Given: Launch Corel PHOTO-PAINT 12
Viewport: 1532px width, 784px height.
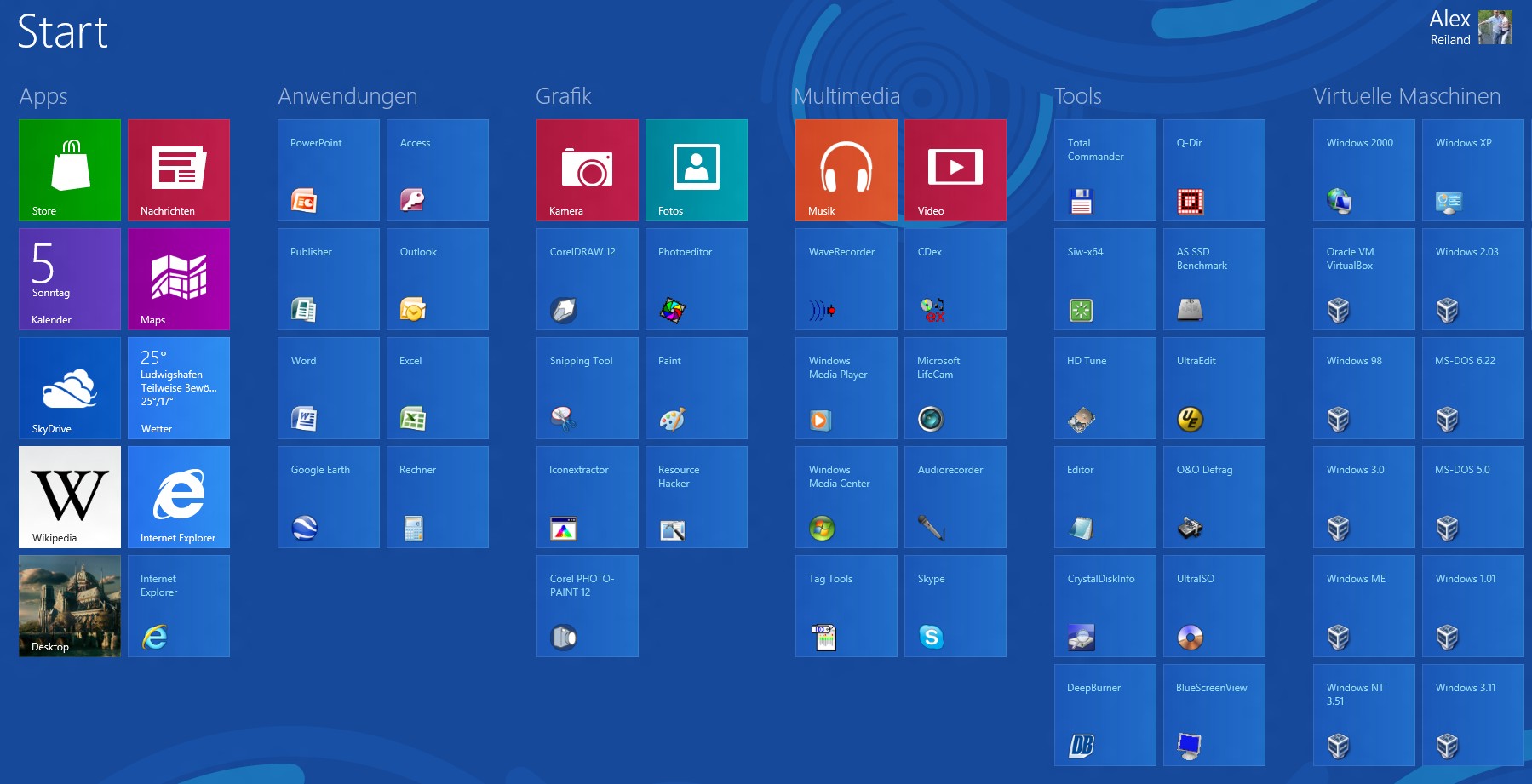Looking at the screenshot, I should click(588, 606).
